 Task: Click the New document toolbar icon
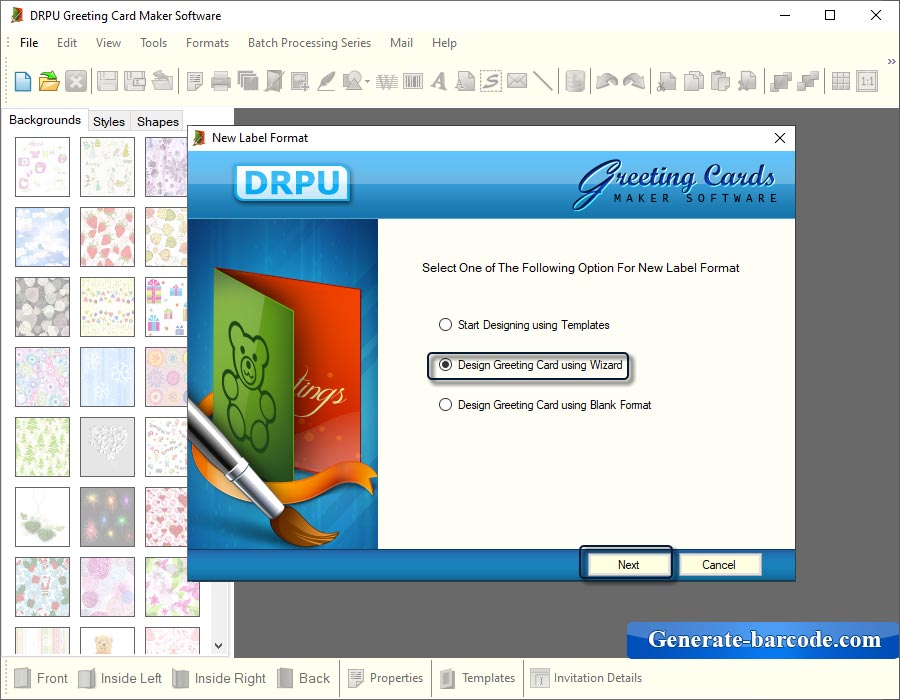tap(22, 81)
